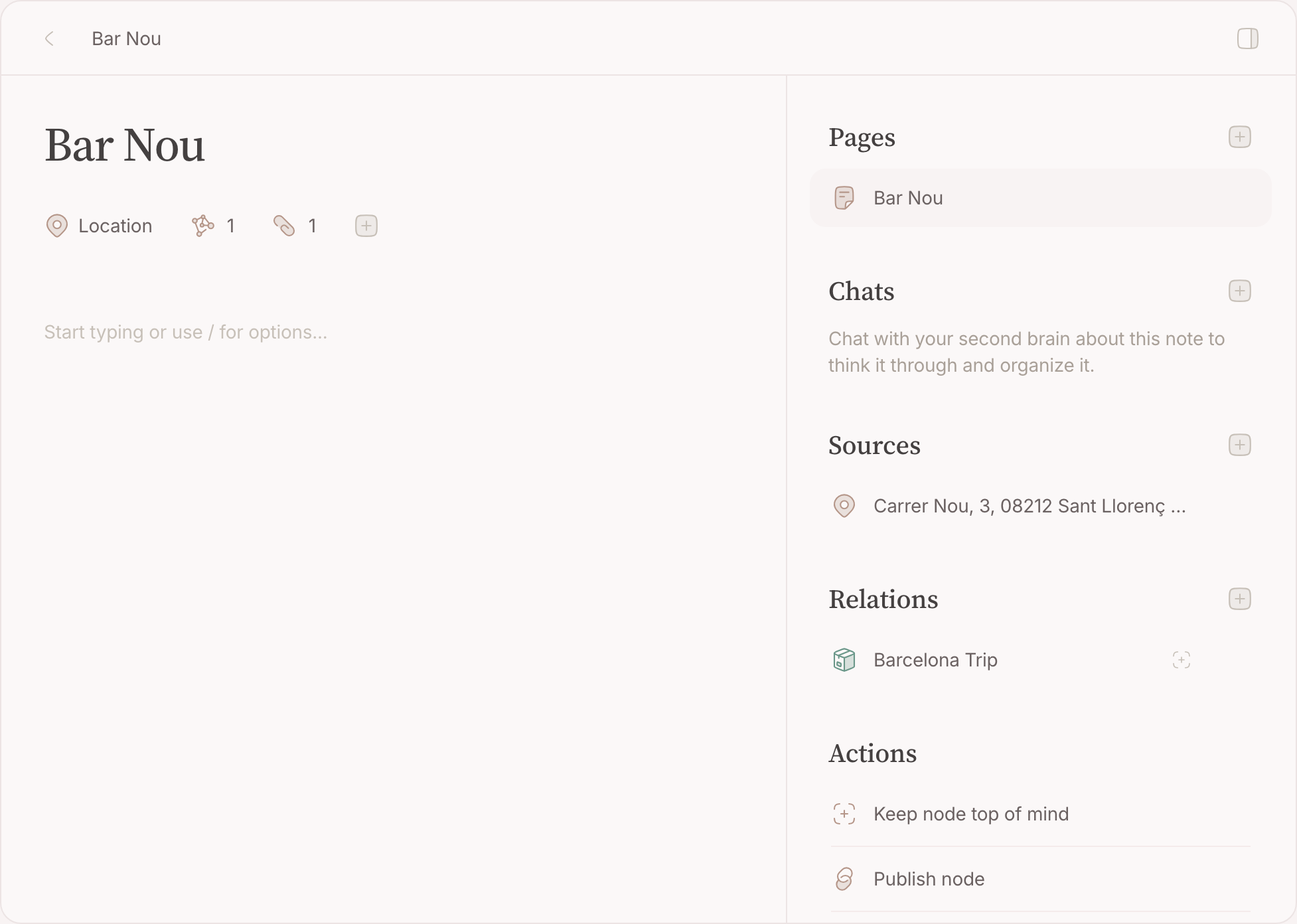
Task: Click the Carrer Nou source pin icon
Action: [x=844, y=506]
